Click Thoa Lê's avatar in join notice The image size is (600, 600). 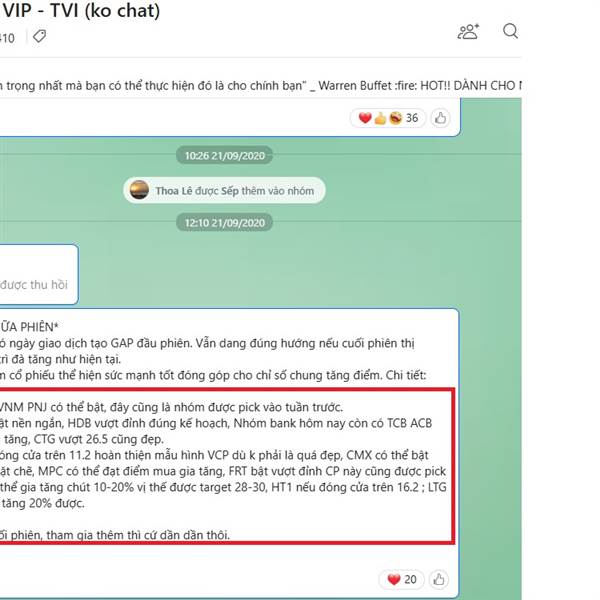139,190
